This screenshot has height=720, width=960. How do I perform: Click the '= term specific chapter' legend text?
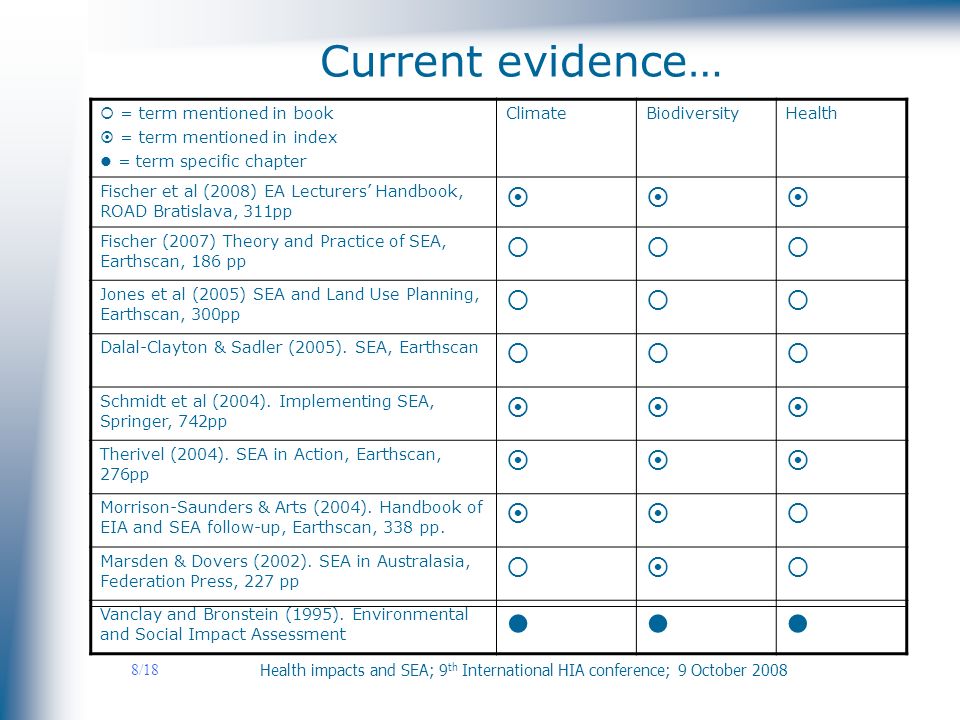point(212,162)
